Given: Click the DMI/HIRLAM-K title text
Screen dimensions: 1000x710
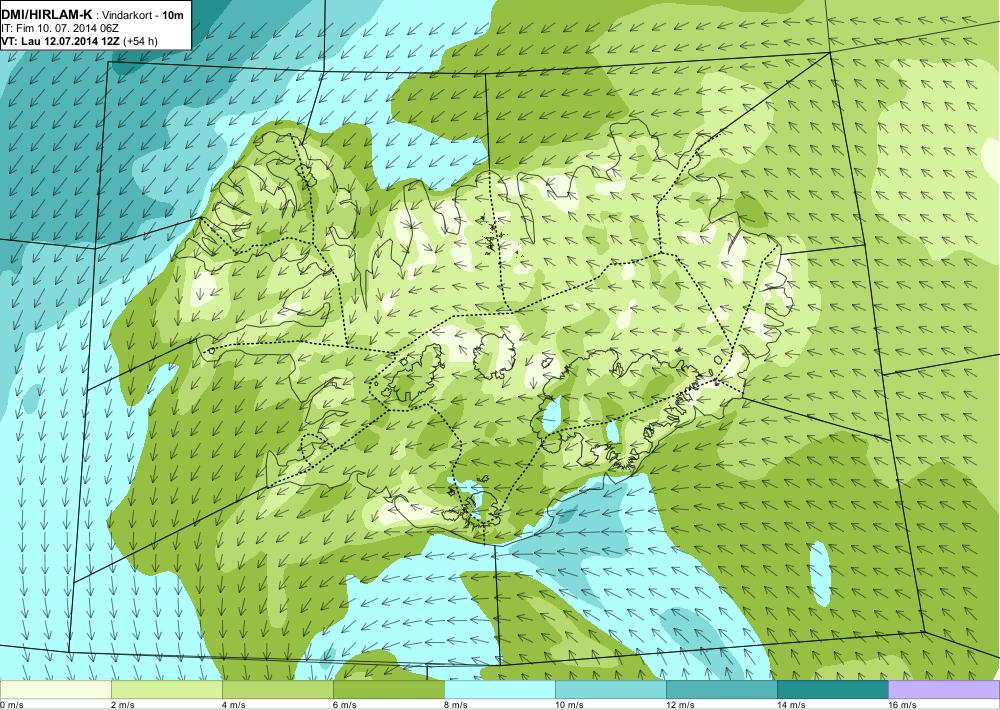Looking at the screenshot, I should 47,15.
